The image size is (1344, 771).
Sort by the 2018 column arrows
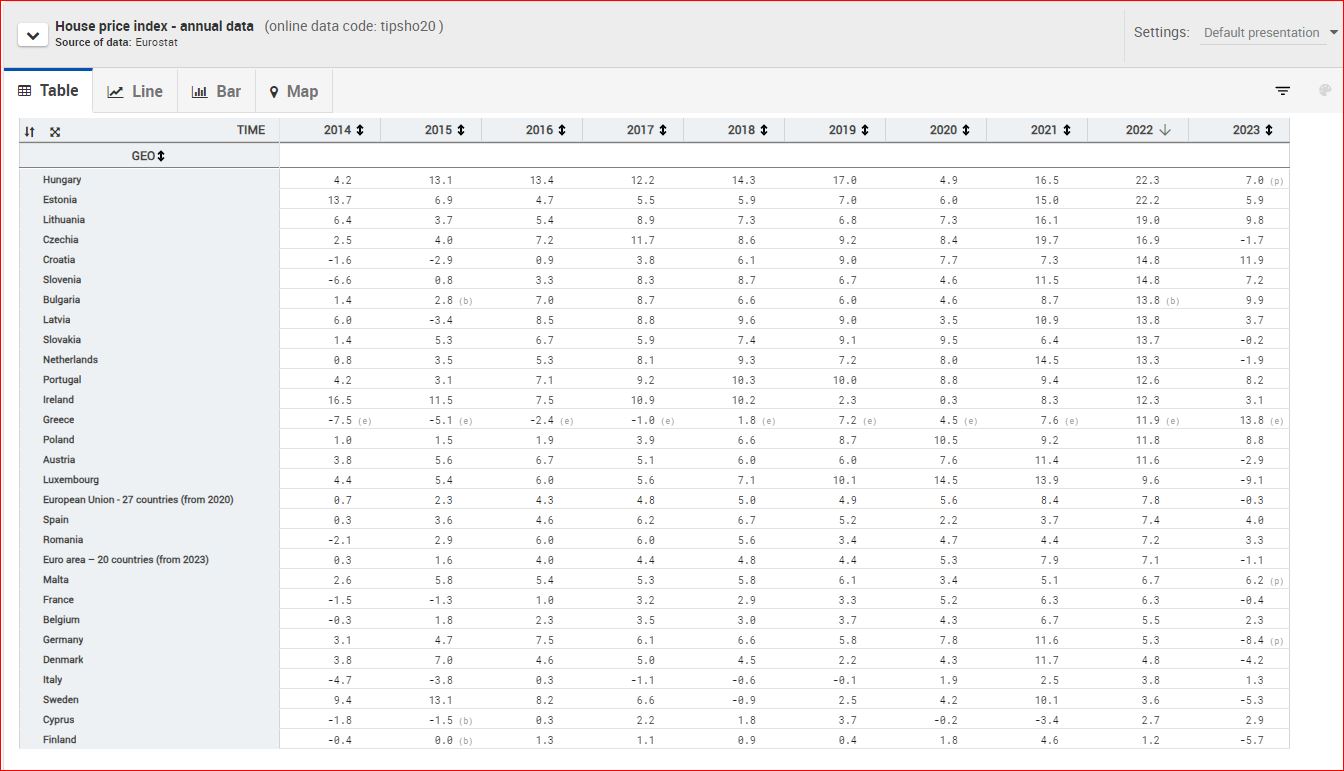pos(763,130)
